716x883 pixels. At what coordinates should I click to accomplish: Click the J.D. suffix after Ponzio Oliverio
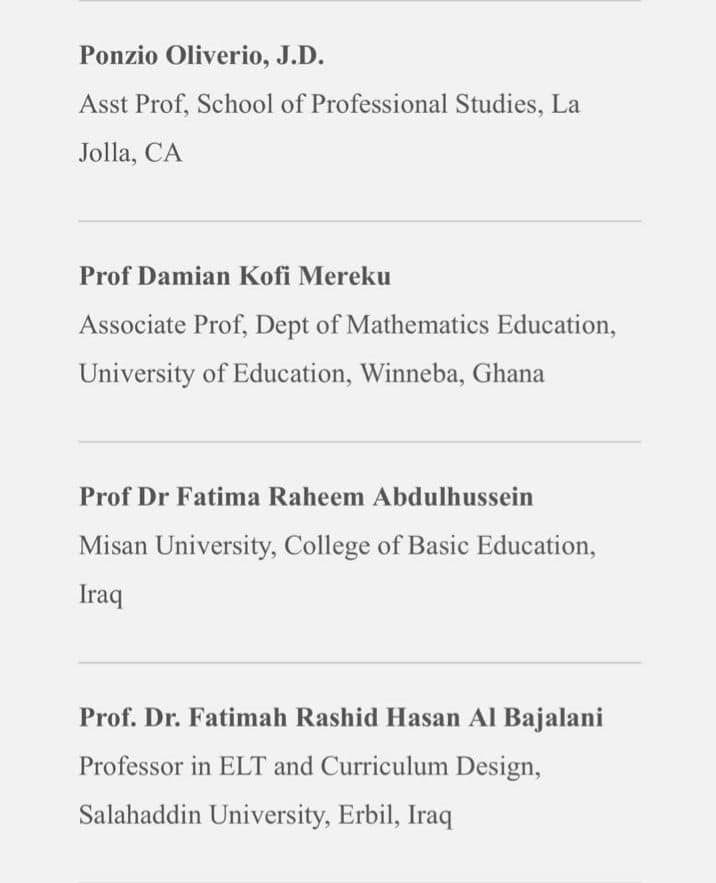299,56
